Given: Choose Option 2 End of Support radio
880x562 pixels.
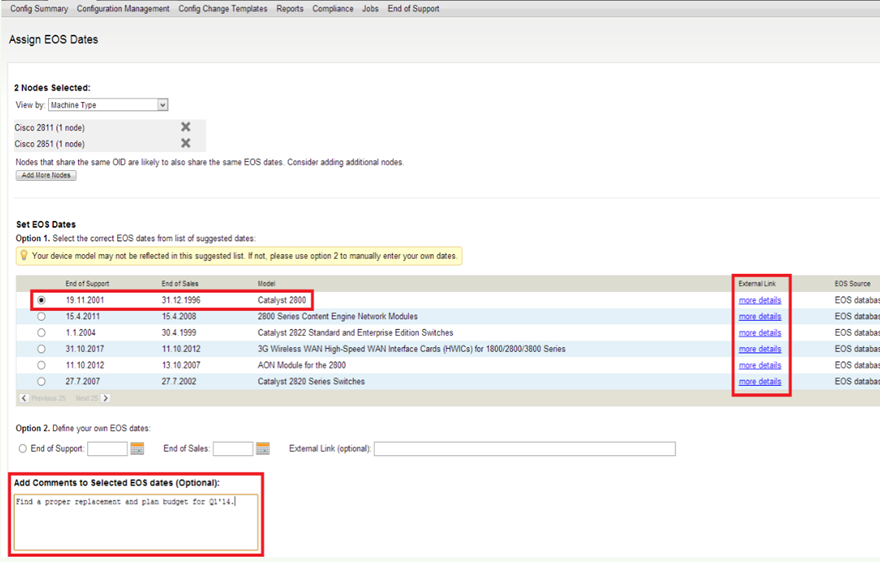Looking at the screenshot, I should point(23,449).
